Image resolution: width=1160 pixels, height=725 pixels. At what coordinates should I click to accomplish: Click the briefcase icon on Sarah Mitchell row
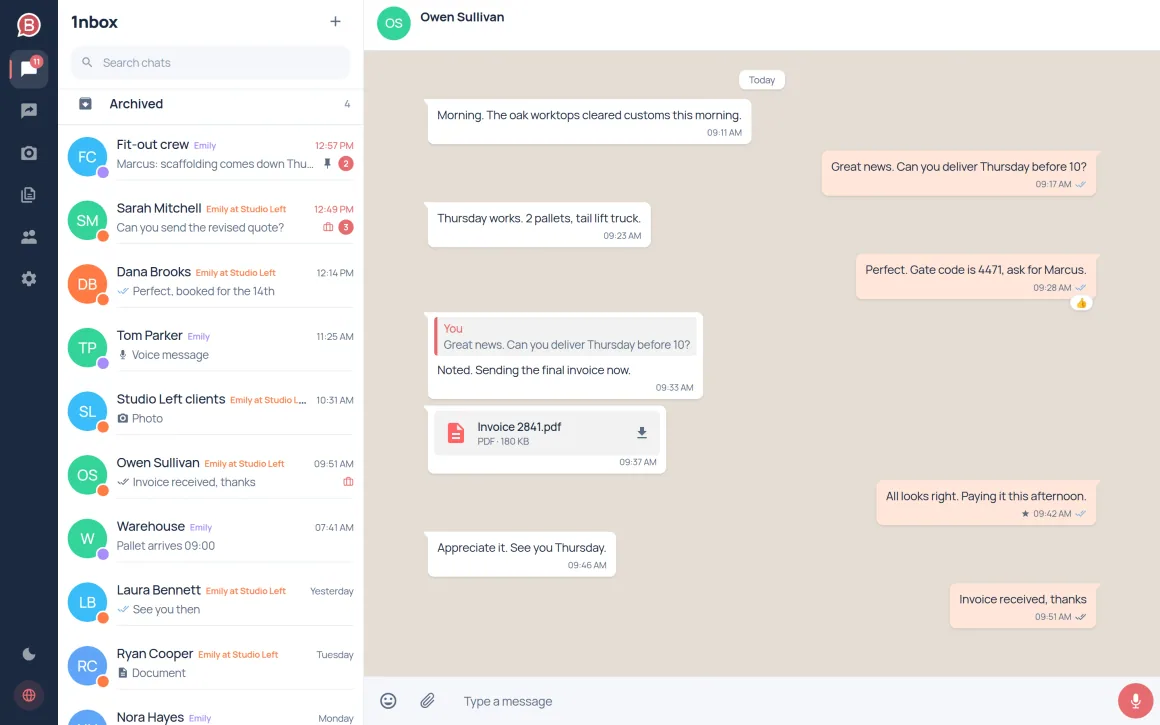[328, 227]
